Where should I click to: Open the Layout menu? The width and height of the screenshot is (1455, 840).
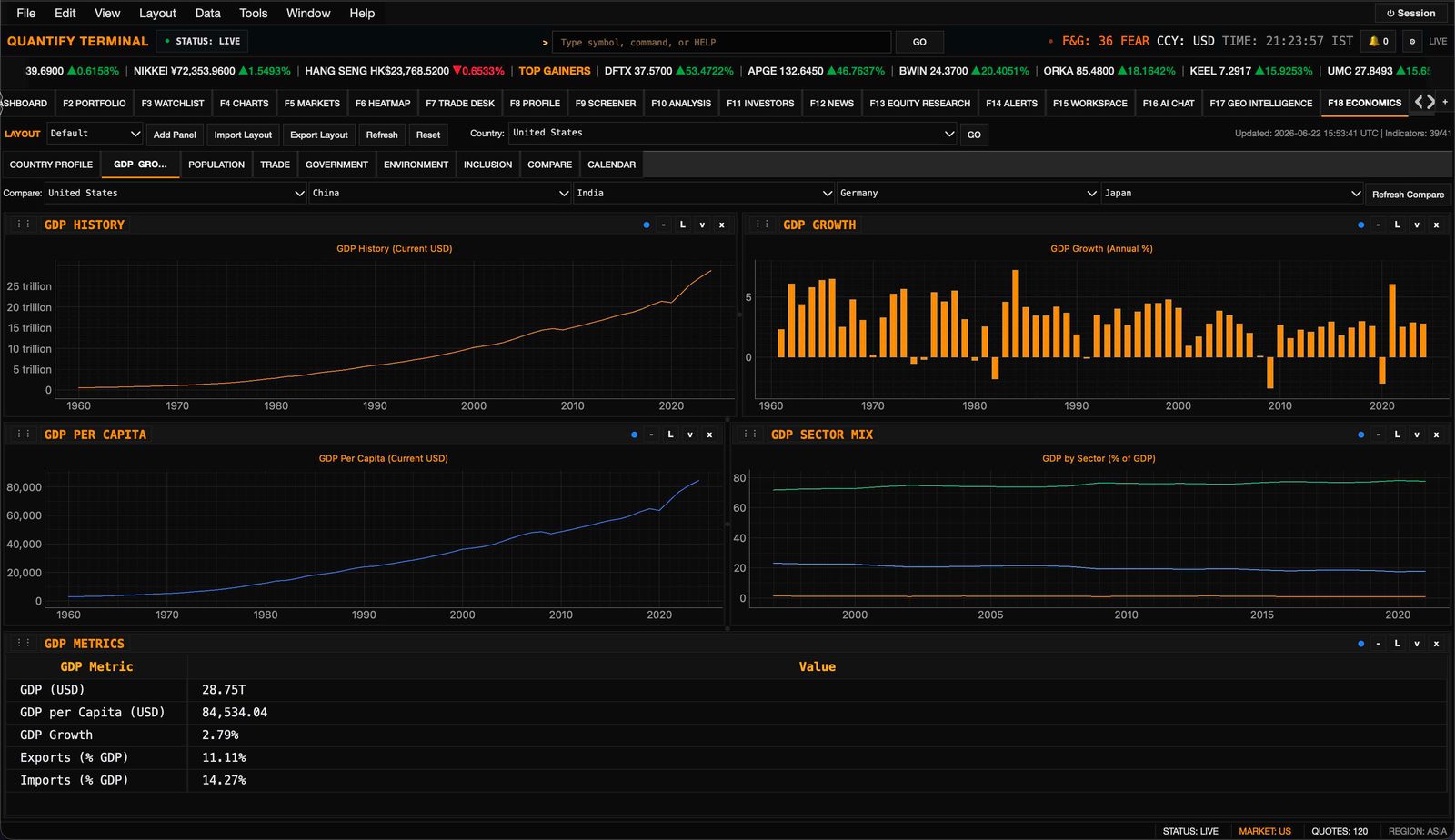157,13
